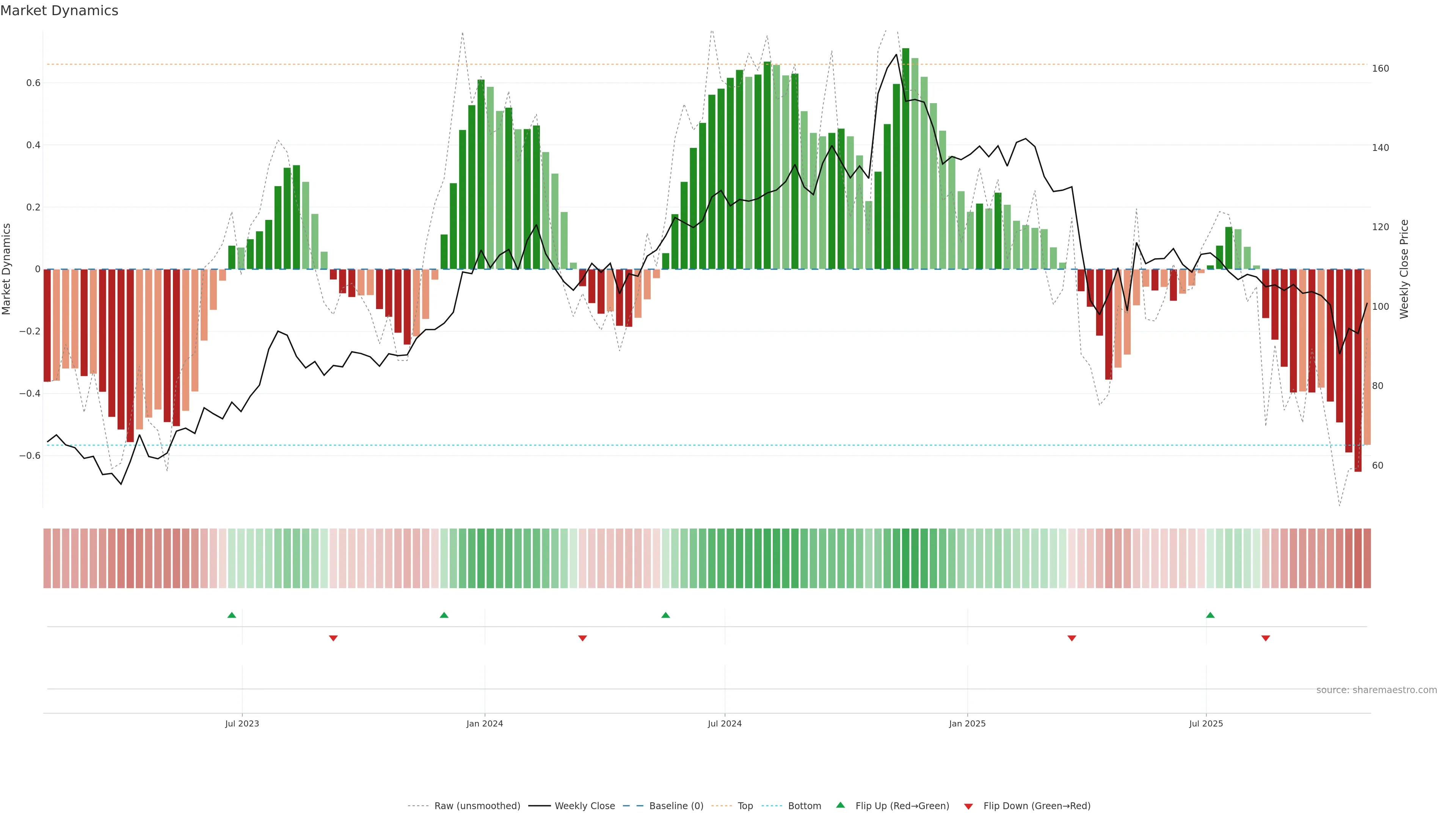Screen dimensions: 1456x819
Task: Toggle the Top legend entry
Action: click(745, 806)
